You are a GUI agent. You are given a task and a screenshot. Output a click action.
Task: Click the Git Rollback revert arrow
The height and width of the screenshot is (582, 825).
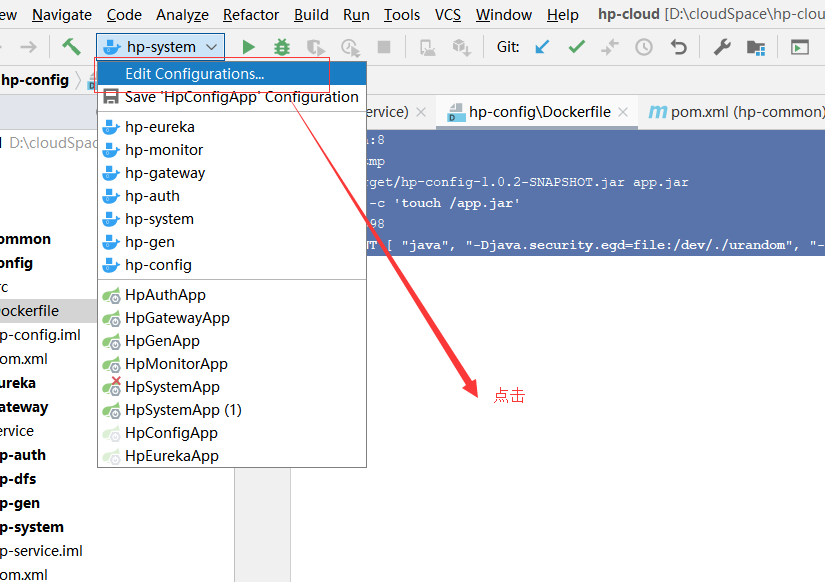(679, 47)
